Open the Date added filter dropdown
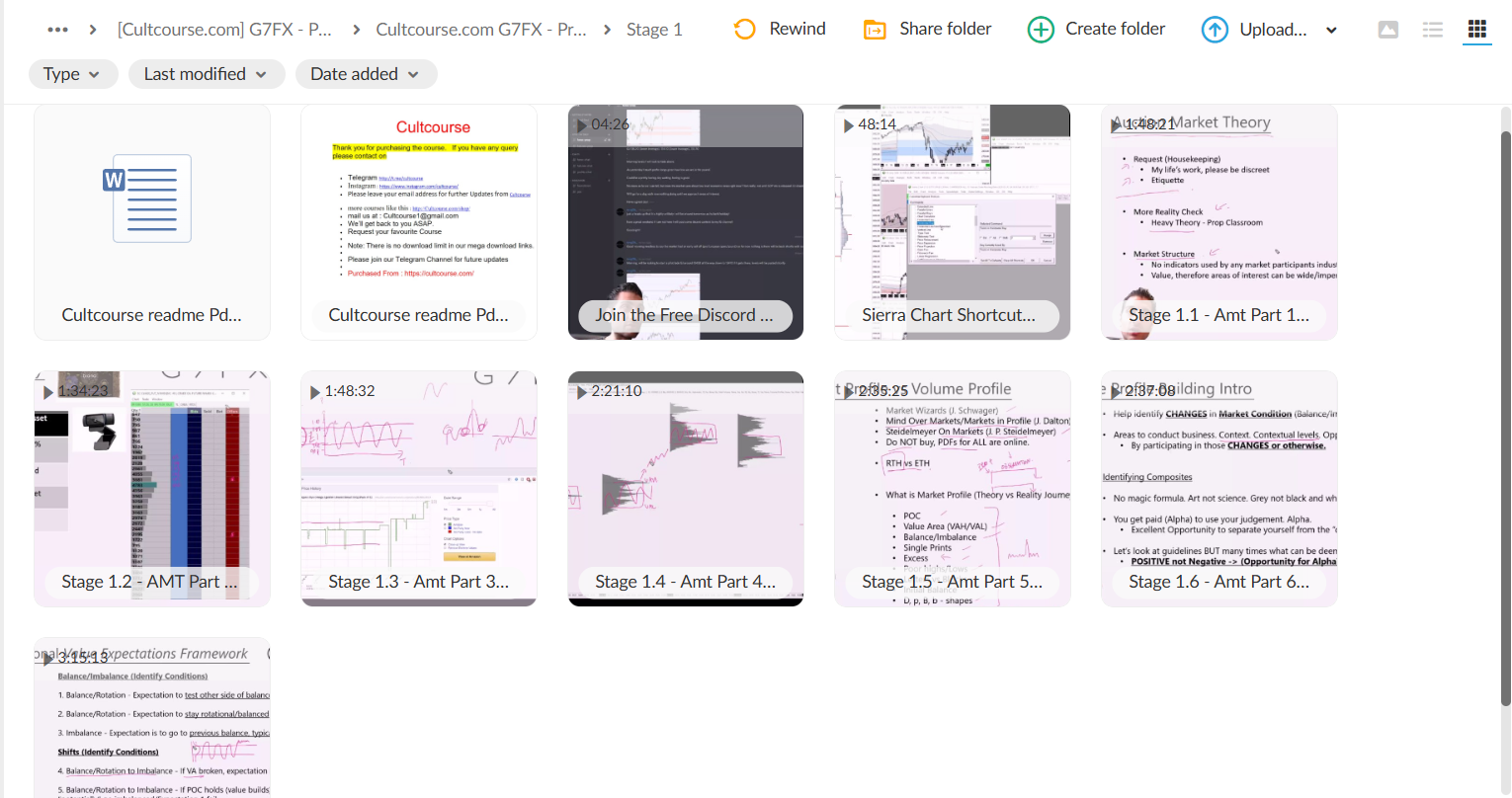The width and height of the screenshot is (1512, 798). [366, 74]
